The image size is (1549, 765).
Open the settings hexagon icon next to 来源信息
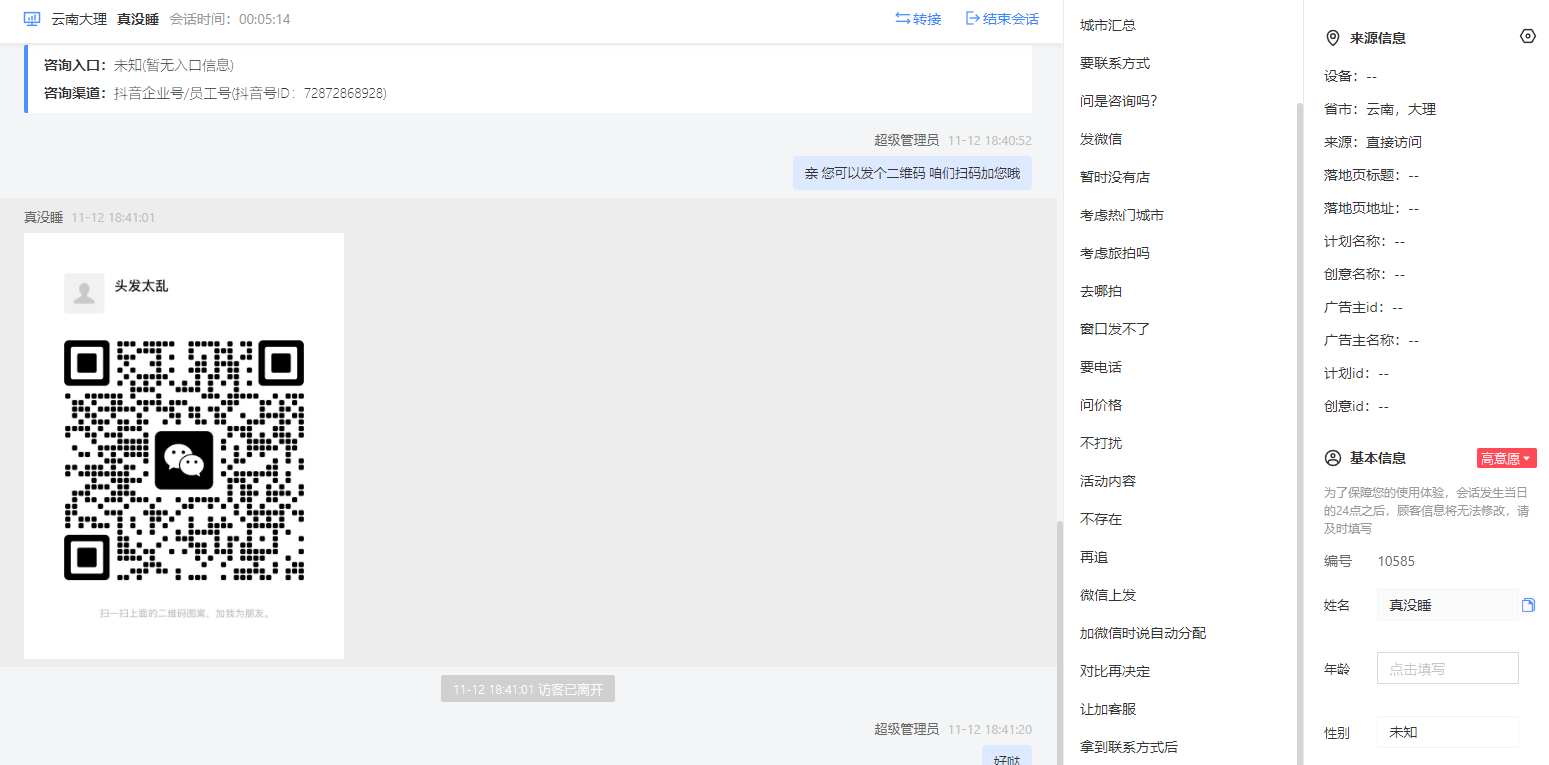click(1527, 36)
